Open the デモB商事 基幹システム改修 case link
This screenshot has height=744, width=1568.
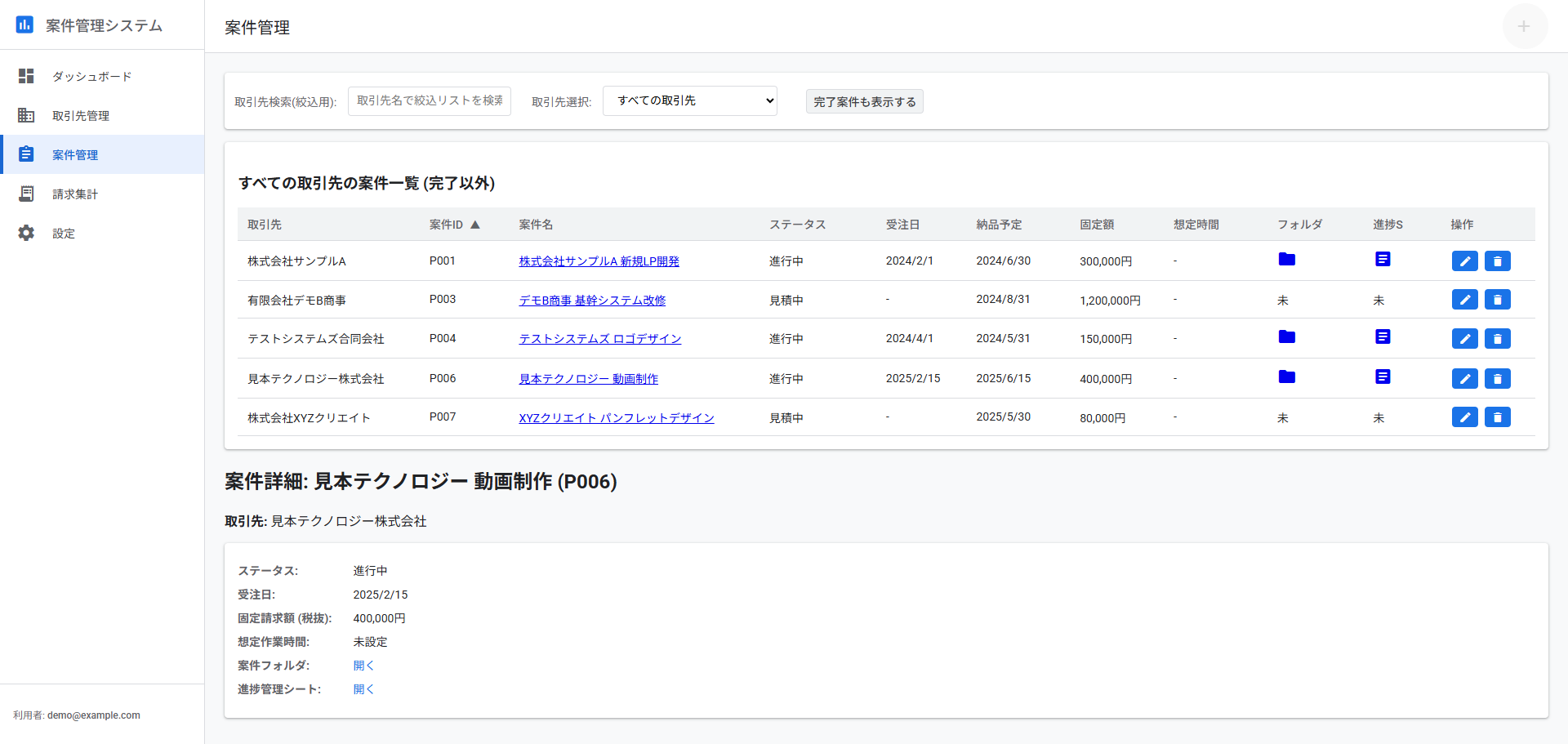coord(591,300)
